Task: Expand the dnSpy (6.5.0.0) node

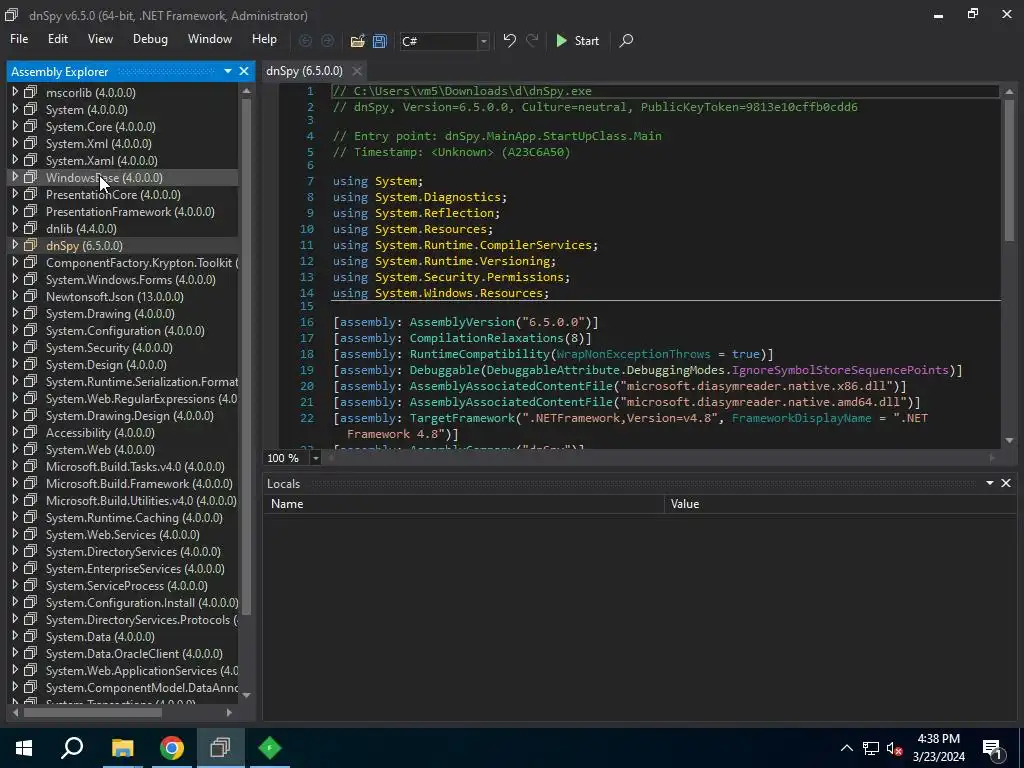Action: (15, 245)
